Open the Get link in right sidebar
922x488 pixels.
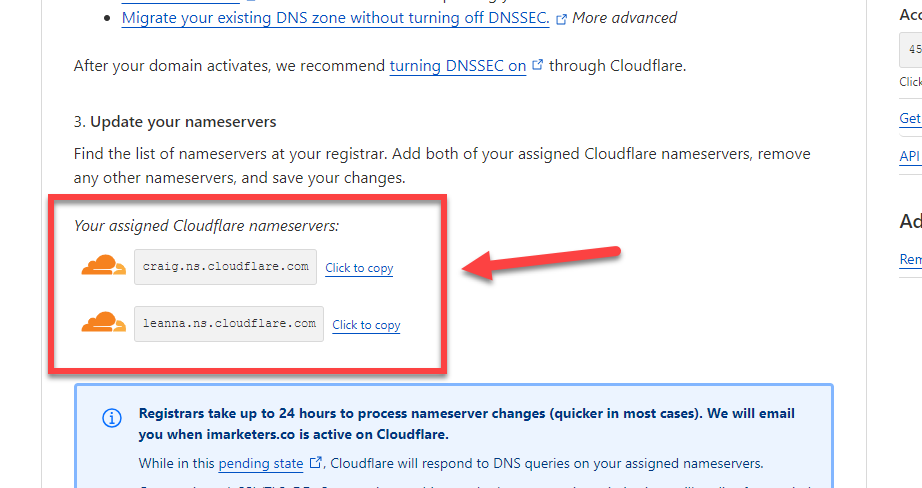910,118
